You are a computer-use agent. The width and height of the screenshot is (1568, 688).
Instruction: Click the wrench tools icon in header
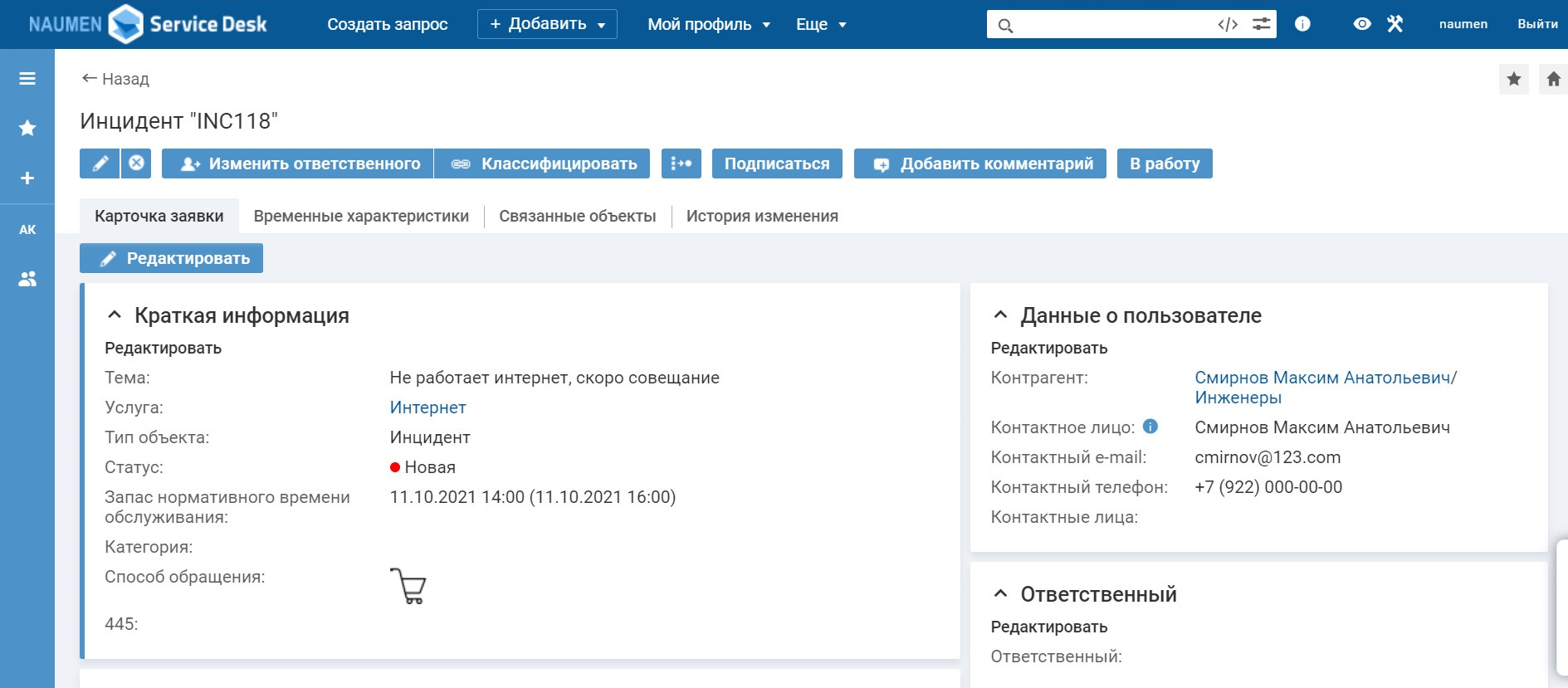point(1395,24)
